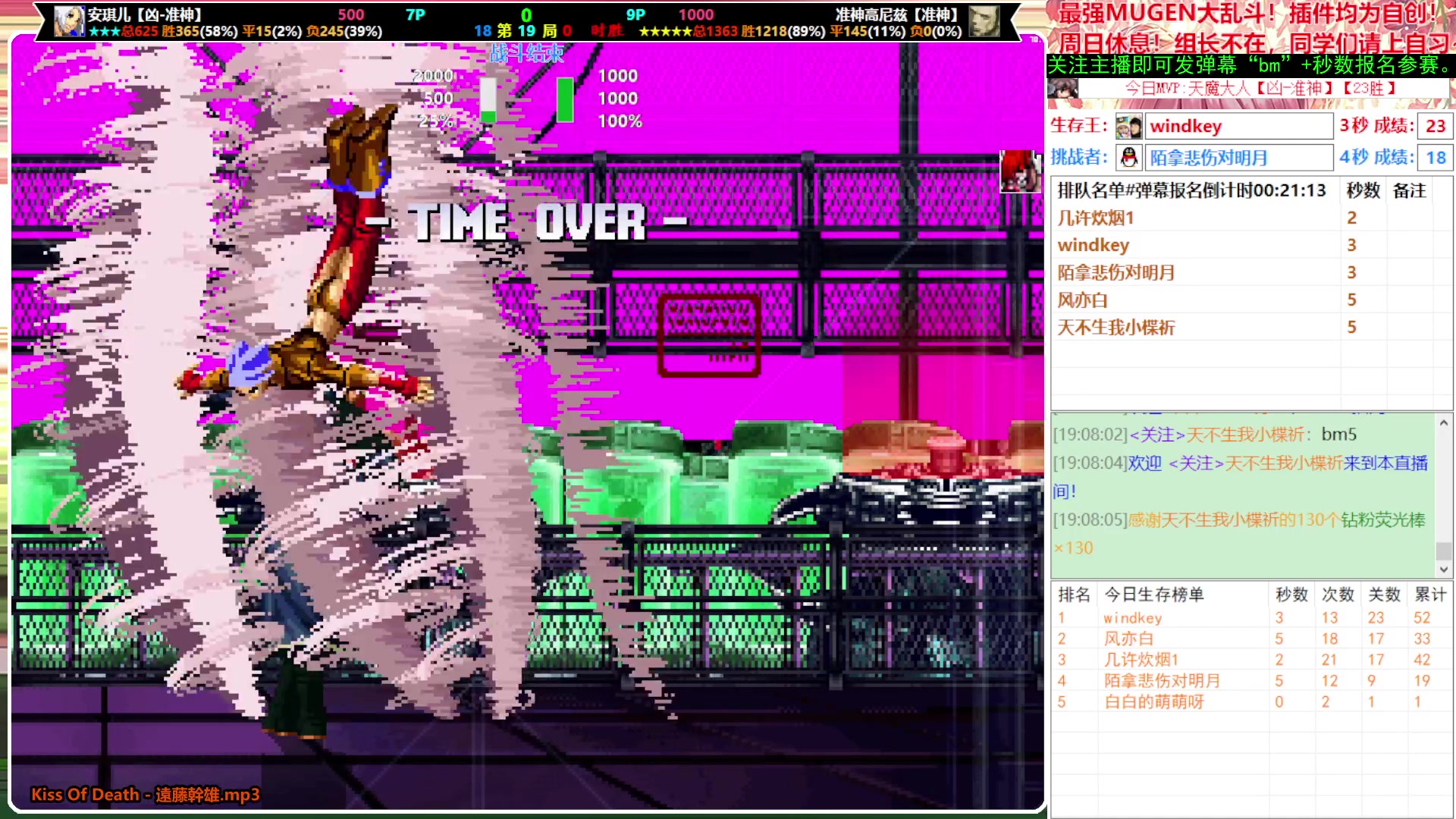Select the windkey survivor name field
The height and width of the screenshot is (819, 1456).
click(1239, 126)
